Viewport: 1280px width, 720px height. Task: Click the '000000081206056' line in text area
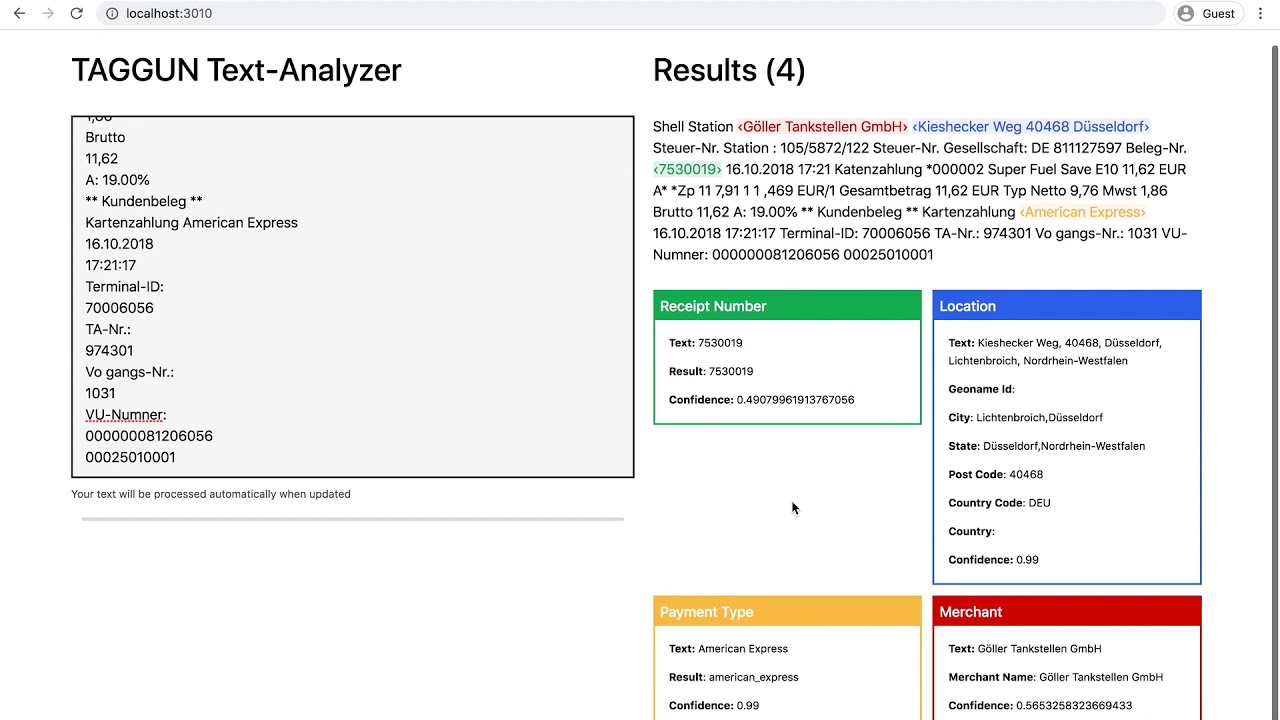point(149,436)
